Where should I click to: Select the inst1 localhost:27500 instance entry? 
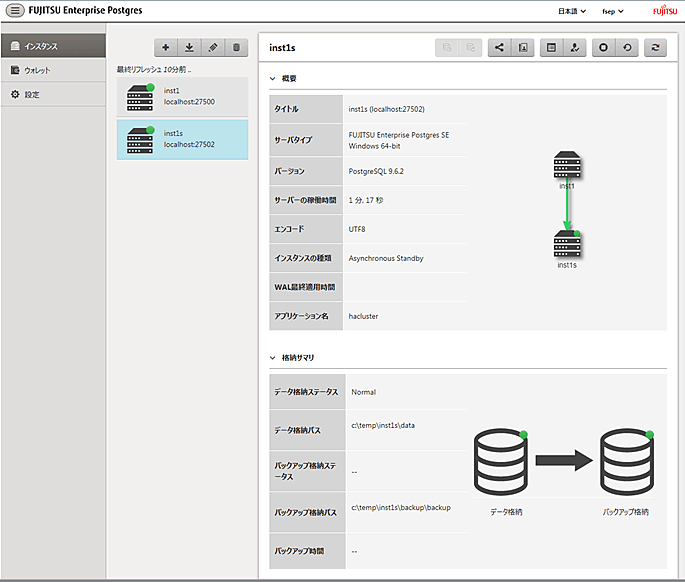point(182,97)
